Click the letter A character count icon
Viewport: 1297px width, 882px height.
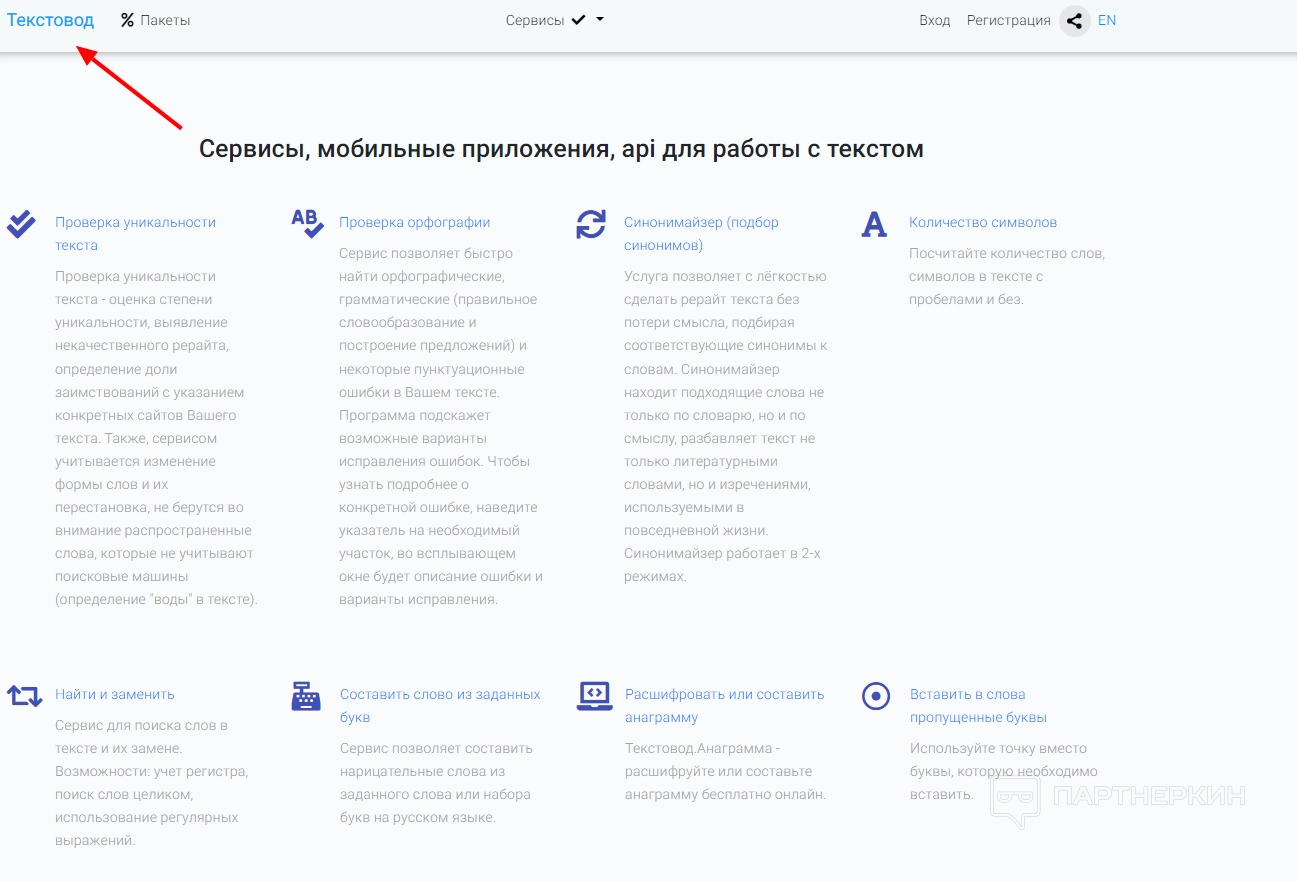tap(874, 224)
